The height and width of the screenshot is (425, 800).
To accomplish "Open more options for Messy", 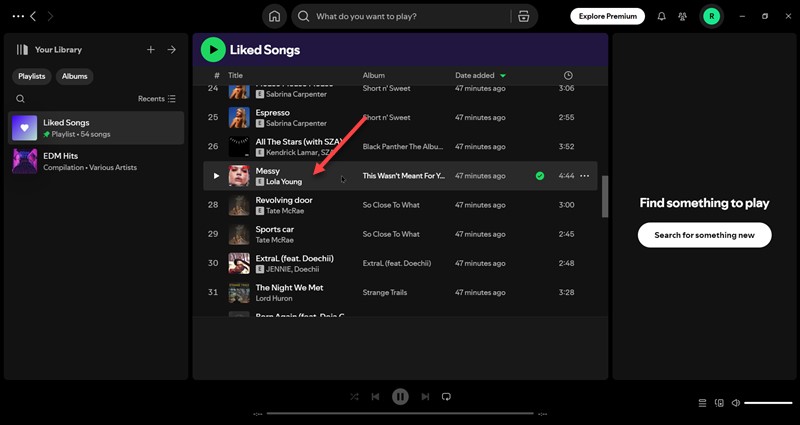I will pos(585,176).
